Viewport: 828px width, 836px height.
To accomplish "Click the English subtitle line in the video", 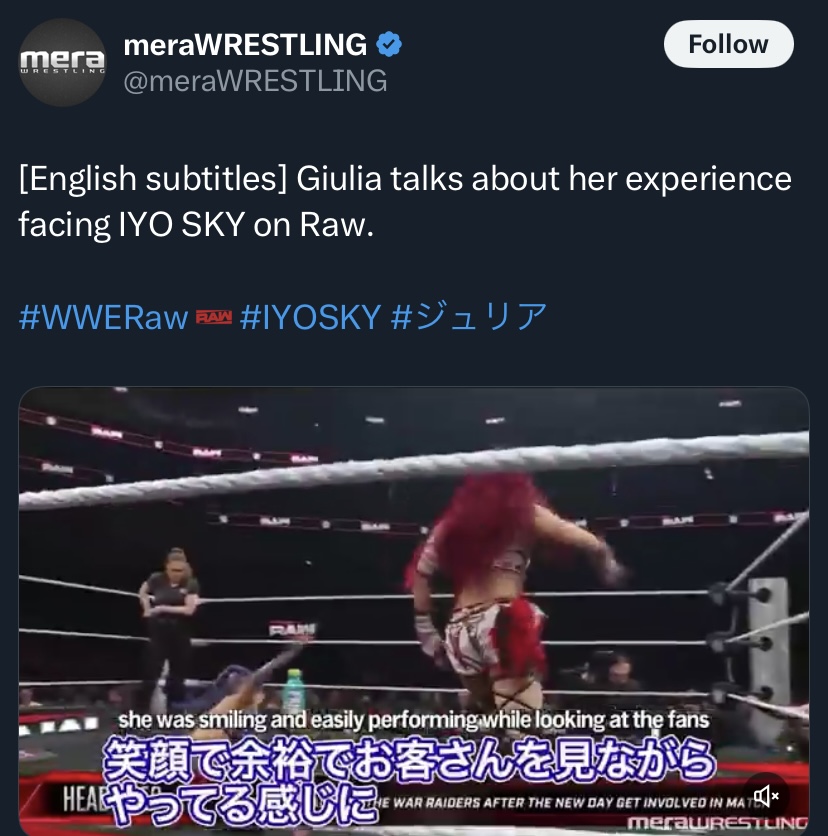I will coord(413,720).
